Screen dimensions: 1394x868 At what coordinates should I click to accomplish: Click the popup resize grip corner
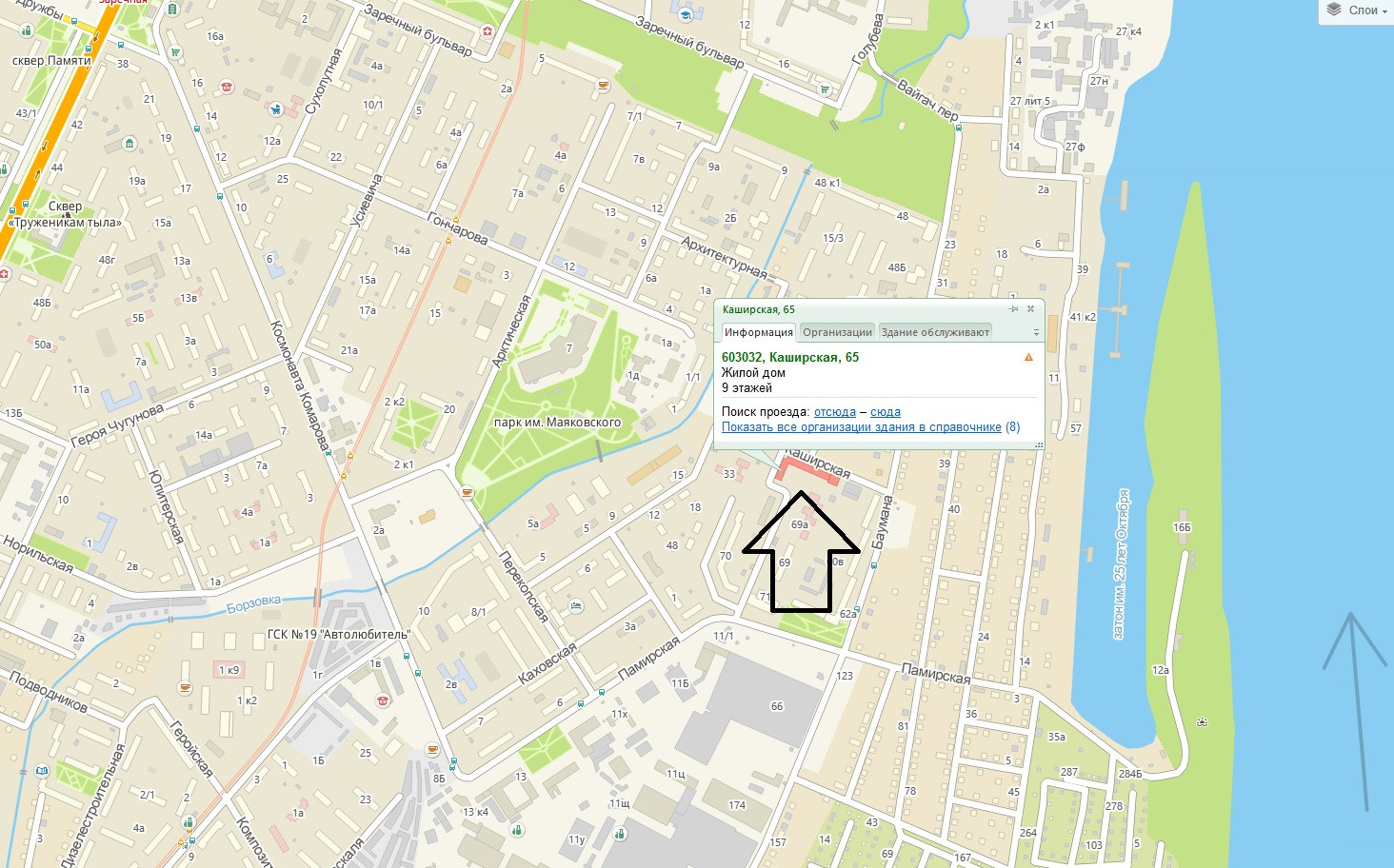[x=1039, y=444]
